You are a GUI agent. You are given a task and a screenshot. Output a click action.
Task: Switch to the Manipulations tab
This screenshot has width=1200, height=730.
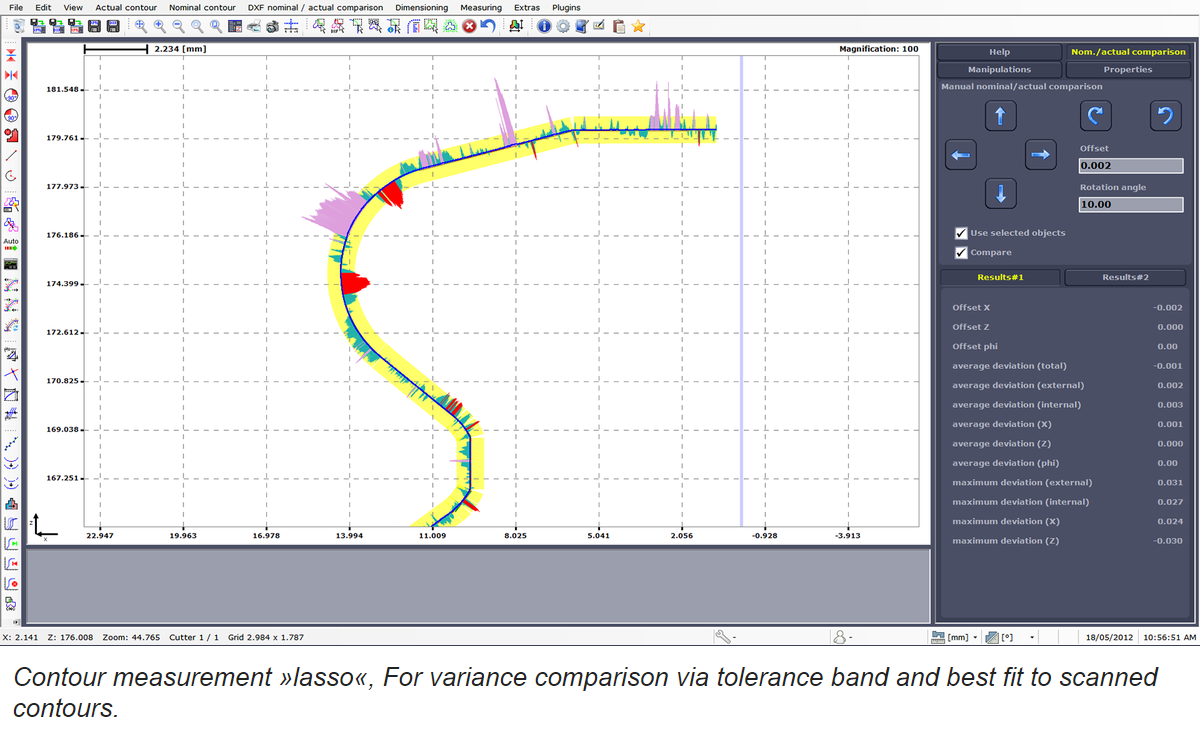(999, 70)
